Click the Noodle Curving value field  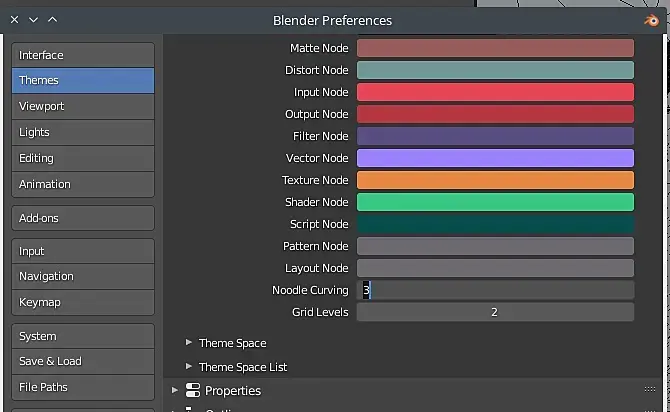coord(495,290)
